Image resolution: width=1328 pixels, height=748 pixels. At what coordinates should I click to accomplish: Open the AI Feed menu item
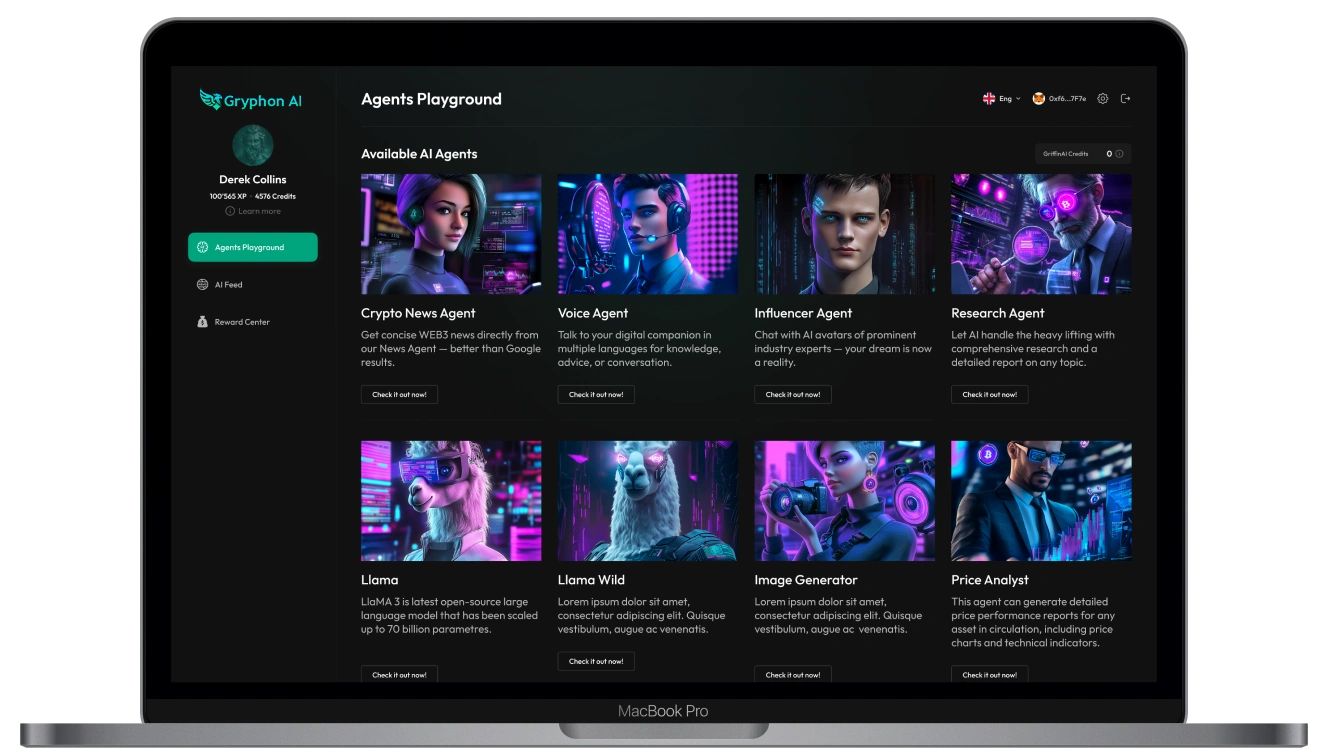(229, 285)
